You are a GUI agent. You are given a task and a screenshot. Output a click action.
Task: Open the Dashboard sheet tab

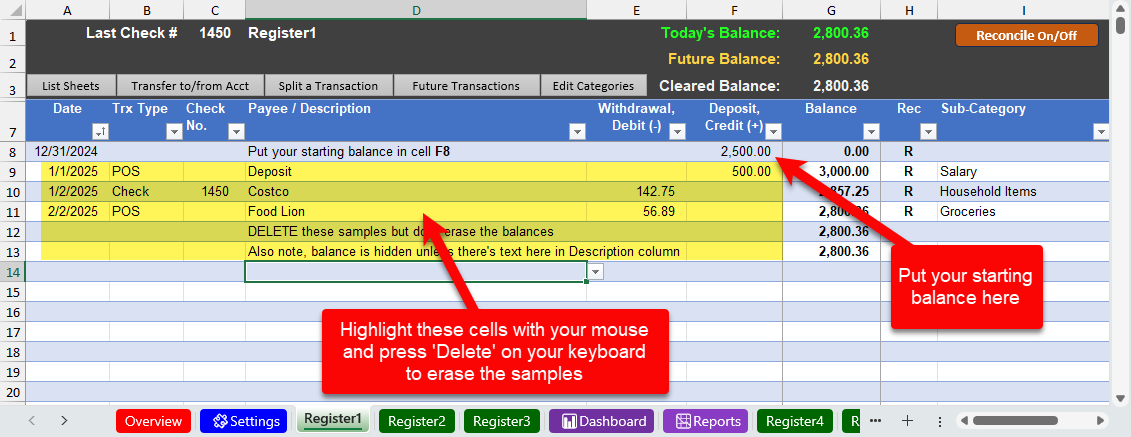pyautogui.click(x=602, y=421)
